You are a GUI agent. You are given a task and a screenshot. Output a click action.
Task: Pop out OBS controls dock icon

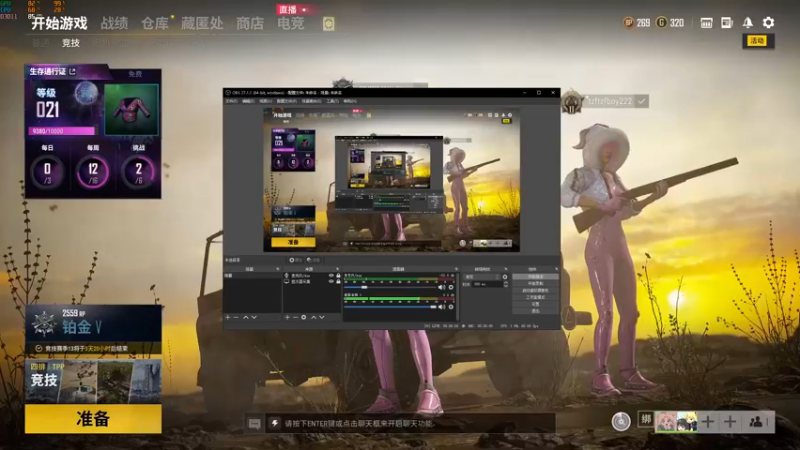[556, 269]
